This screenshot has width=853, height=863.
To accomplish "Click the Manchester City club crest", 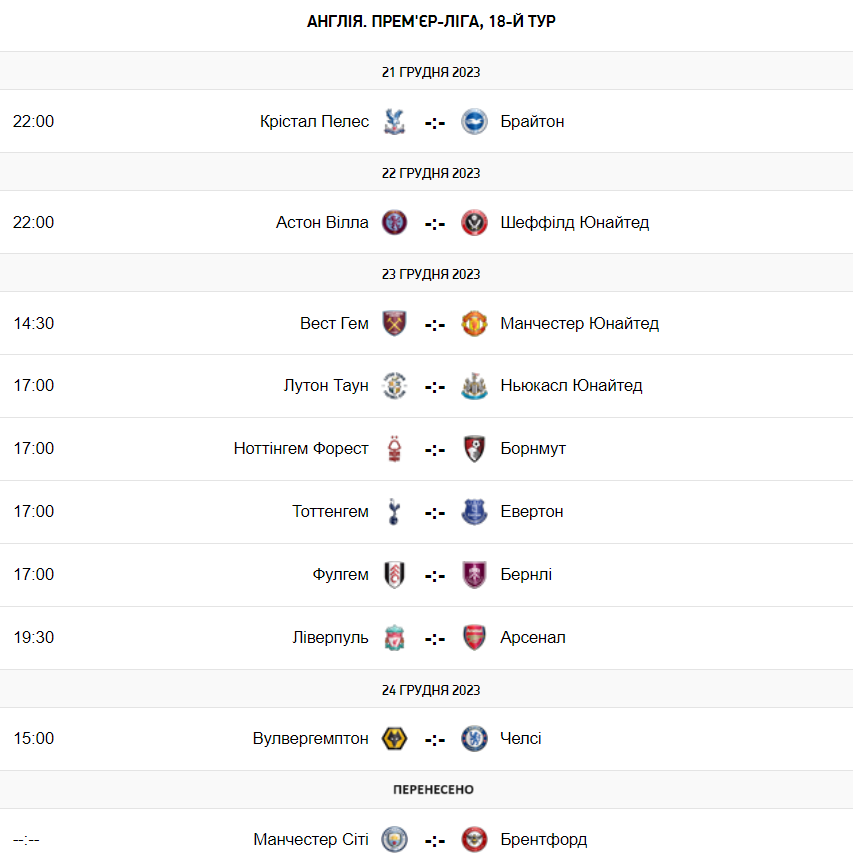I will [394, 840].
